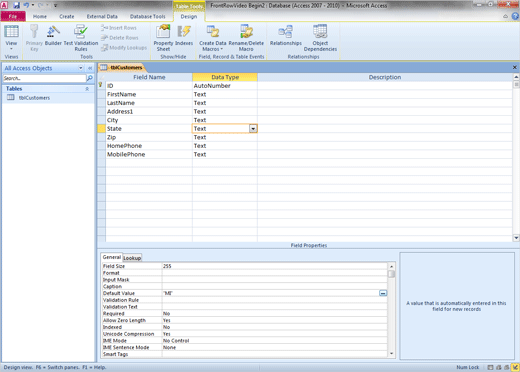The image size is (520, 372).
Task: Click the IME Mode value No Control
Action: [275, 341]
